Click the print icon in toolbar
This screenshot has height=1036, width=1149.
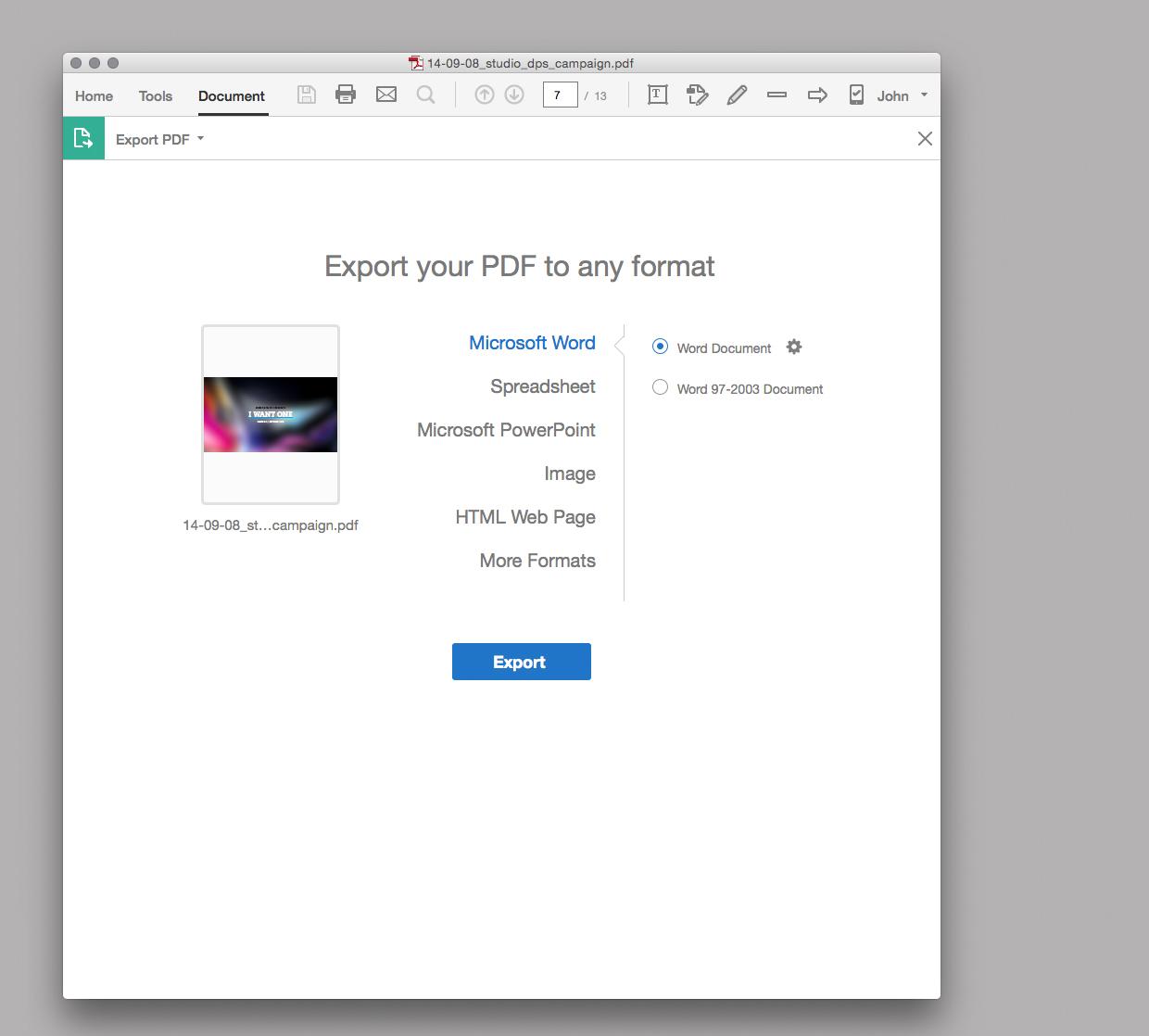346,95
